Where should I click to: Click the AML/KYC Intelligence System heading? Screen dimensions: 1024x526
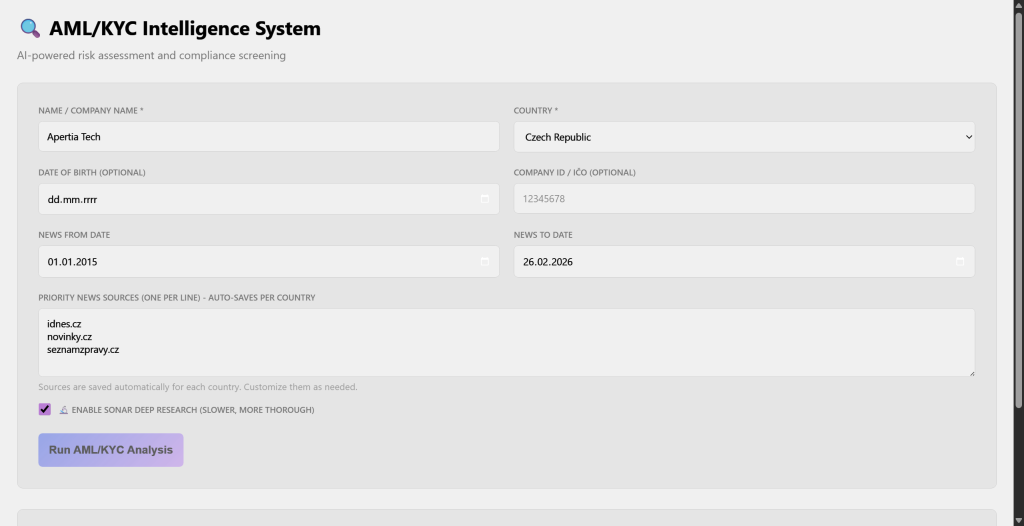point(185,29)
